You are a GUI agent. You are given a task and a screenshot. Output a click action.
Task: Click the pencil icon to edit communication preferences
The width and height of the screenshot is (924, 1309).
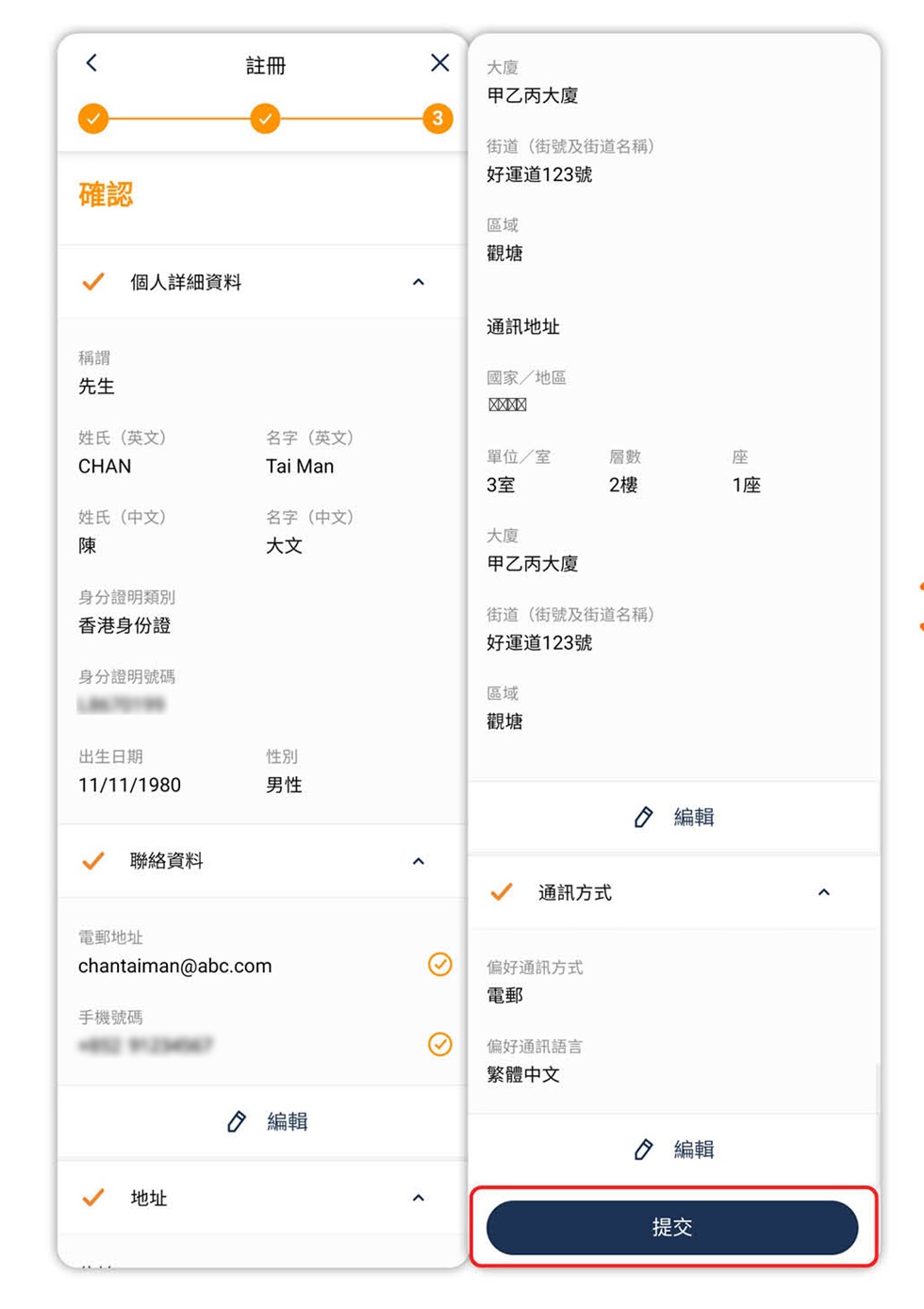pyautogui.click(x=643, y=1149)
